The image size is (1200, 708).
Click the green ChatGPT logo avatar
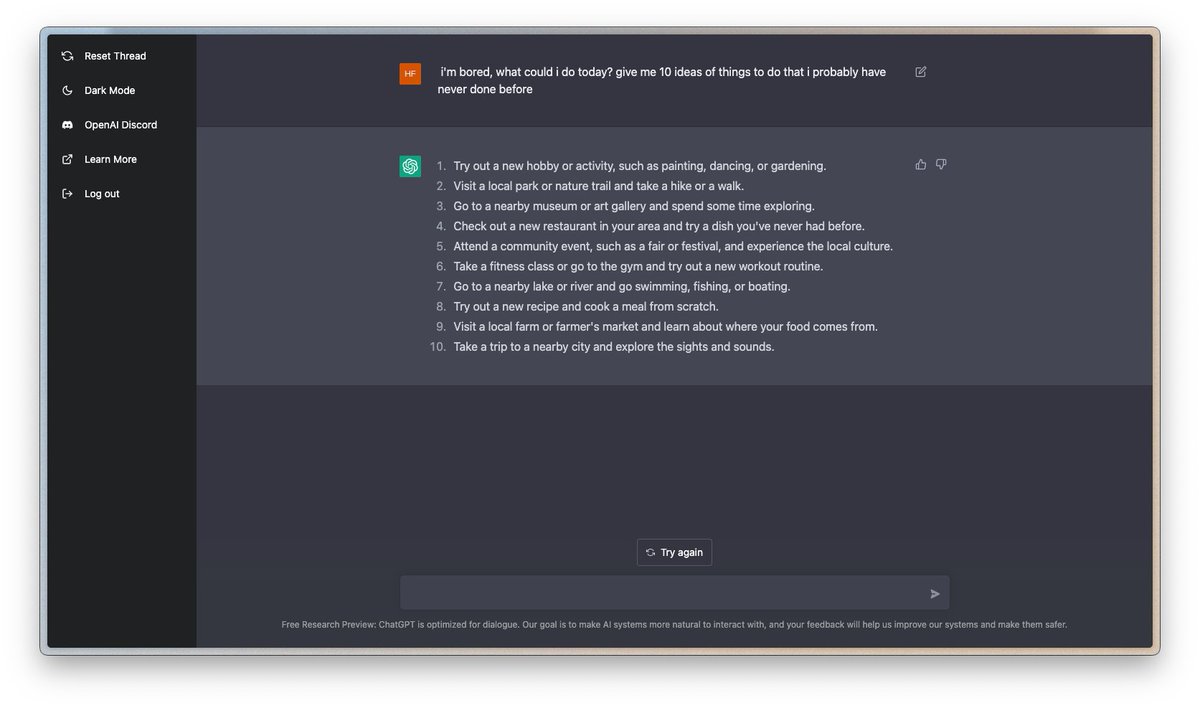click(x=410, y=166)
